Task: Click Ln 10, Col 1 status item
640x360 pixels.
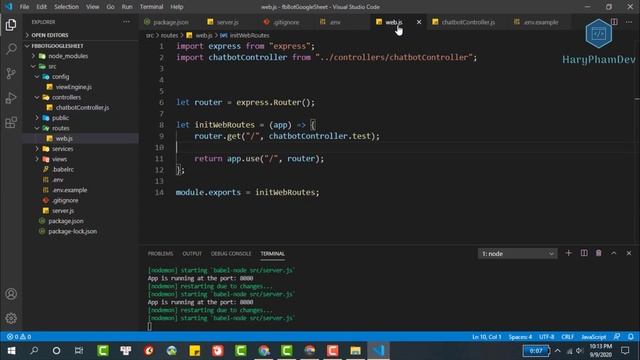Action: tap(487, 337)
